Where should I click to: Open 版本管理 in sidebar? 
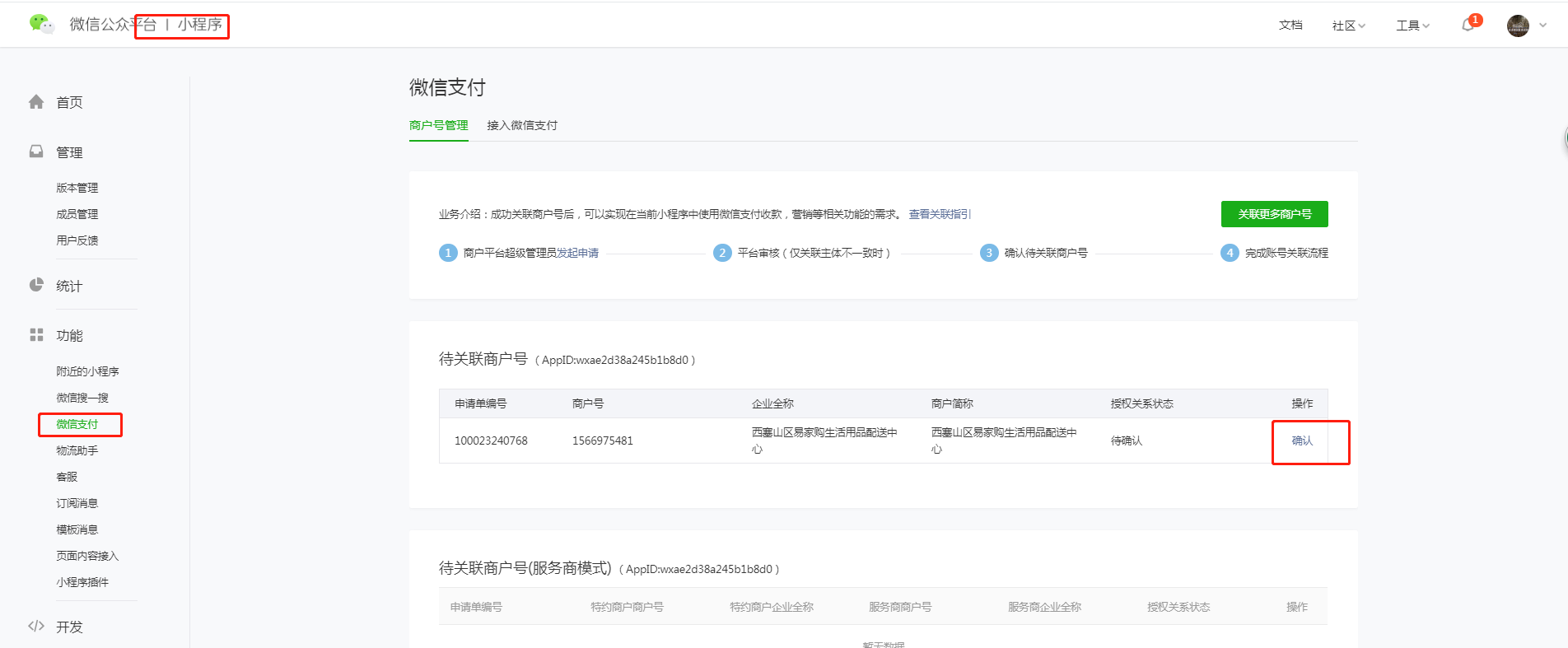click(x=77, y=188)
